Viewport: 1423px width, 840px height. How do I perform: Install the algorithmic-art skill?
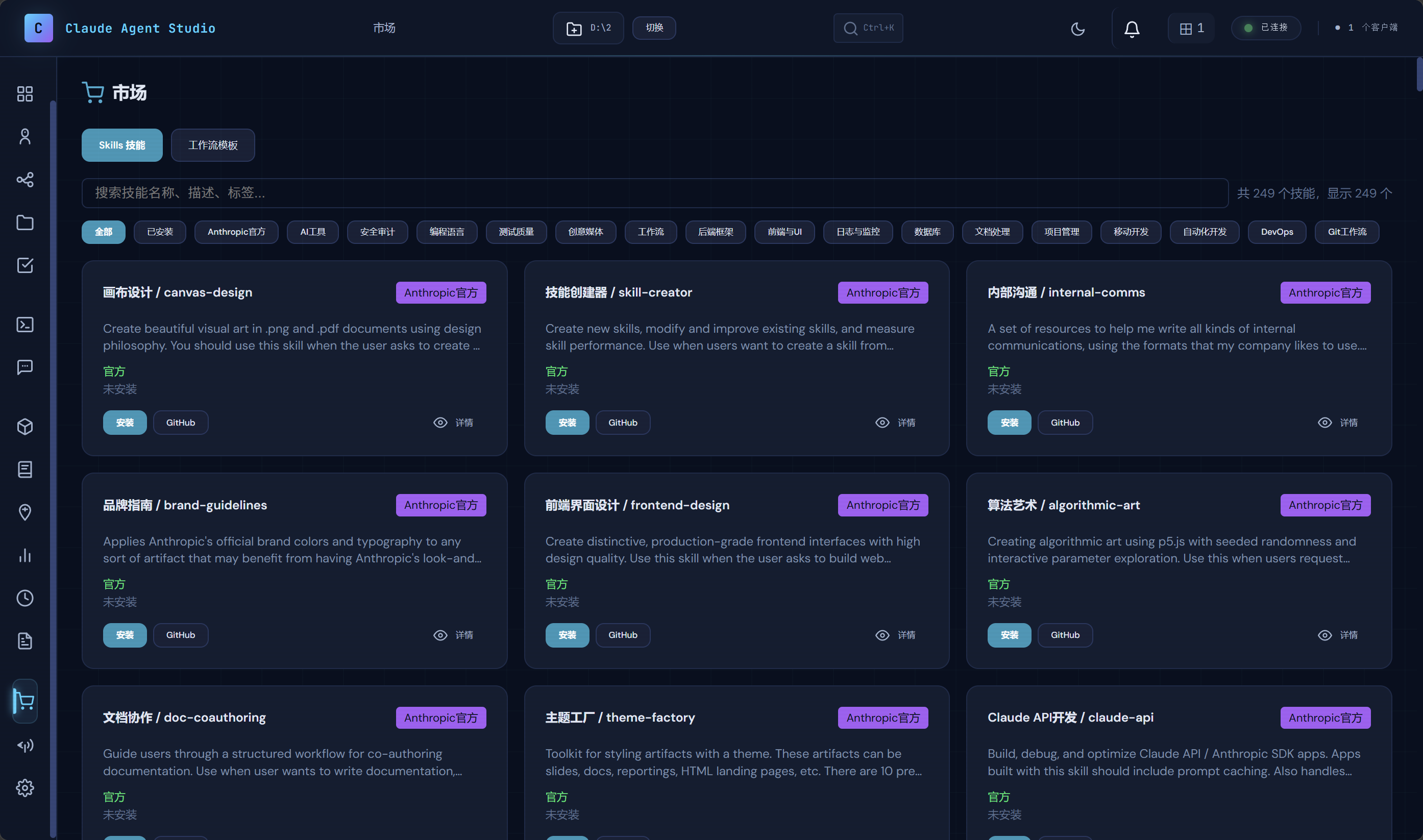[1010, 635]
